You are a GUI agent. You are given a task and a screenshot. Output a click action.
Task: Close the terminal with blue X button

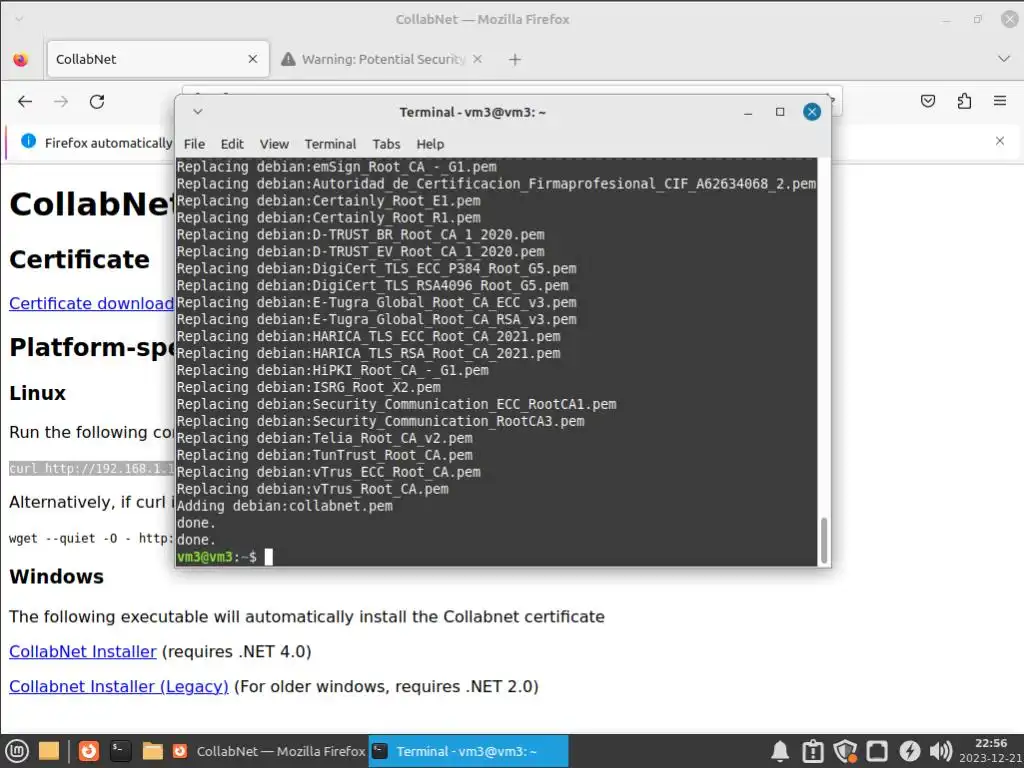coord(812,112)
